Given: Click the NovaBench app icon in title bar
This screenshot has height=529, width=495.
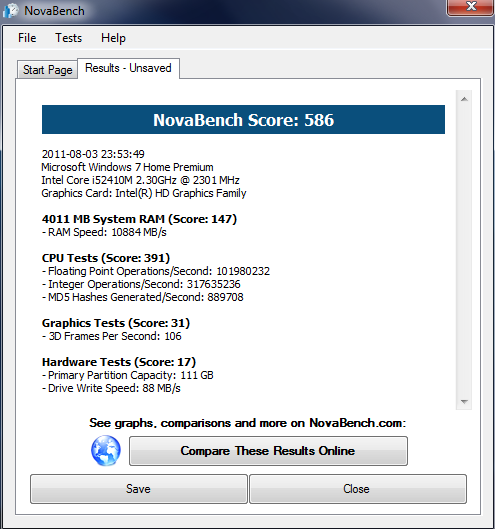Looking at the screenshot, I should (x=11, y=10).
